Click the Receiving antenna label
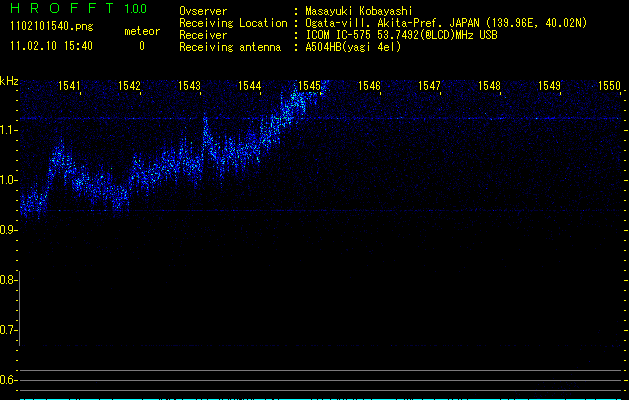Screen dimensions: 629x400 (x=228, y=47)
